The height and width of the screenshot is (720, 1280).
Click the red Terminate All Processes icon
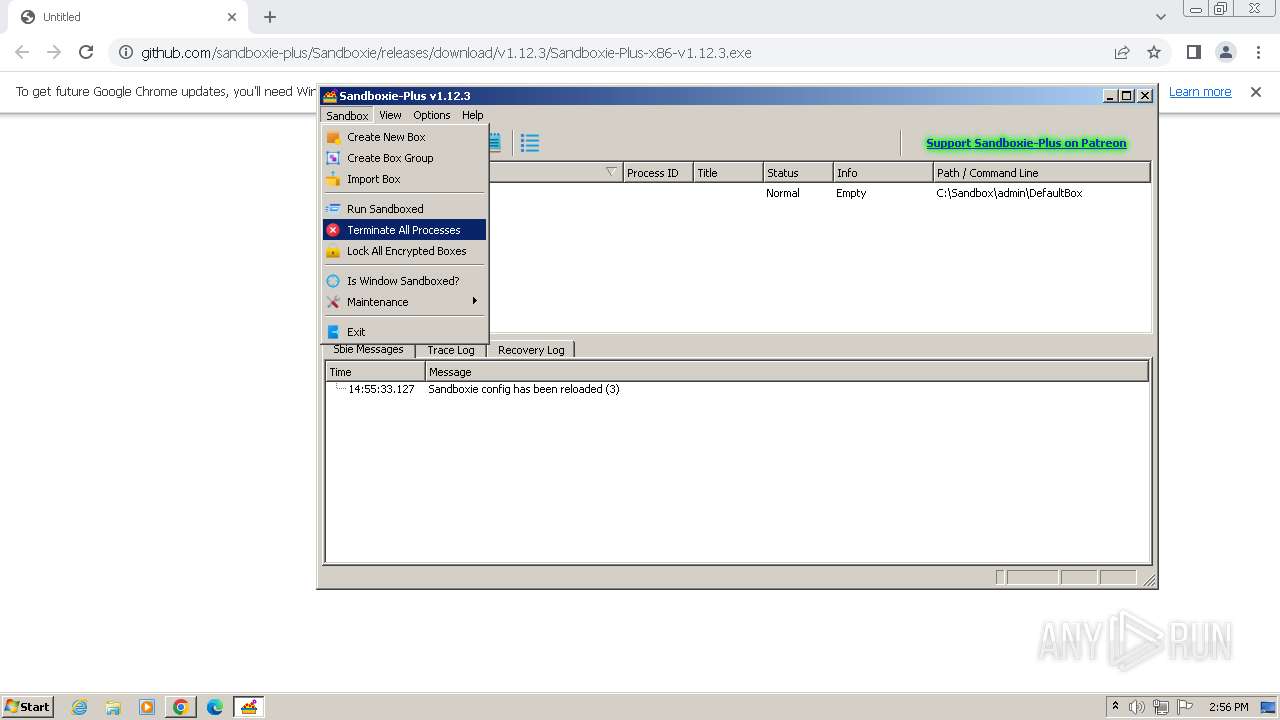point(333,230)
